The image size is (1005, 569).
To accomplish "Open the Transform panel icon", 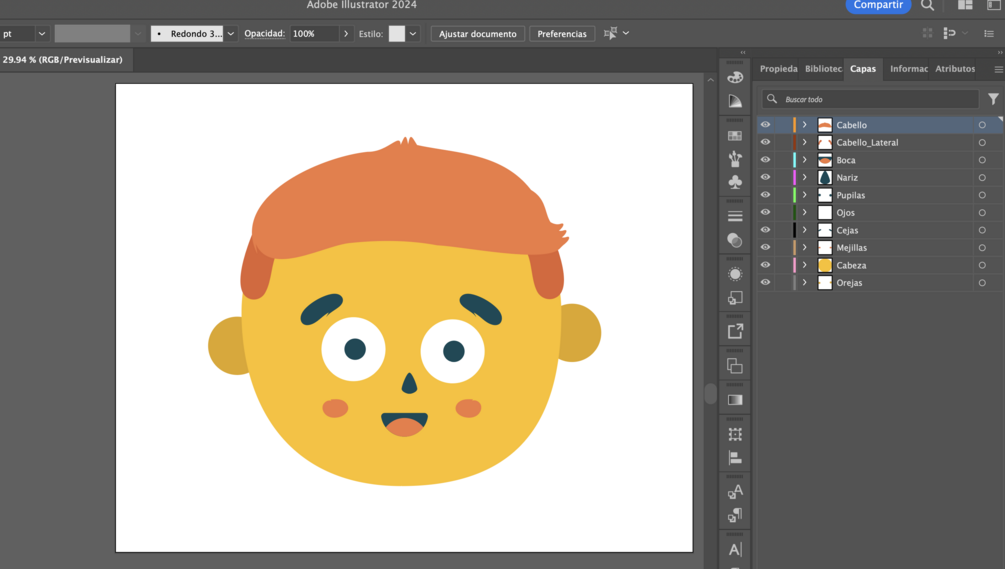I will 735,434.
